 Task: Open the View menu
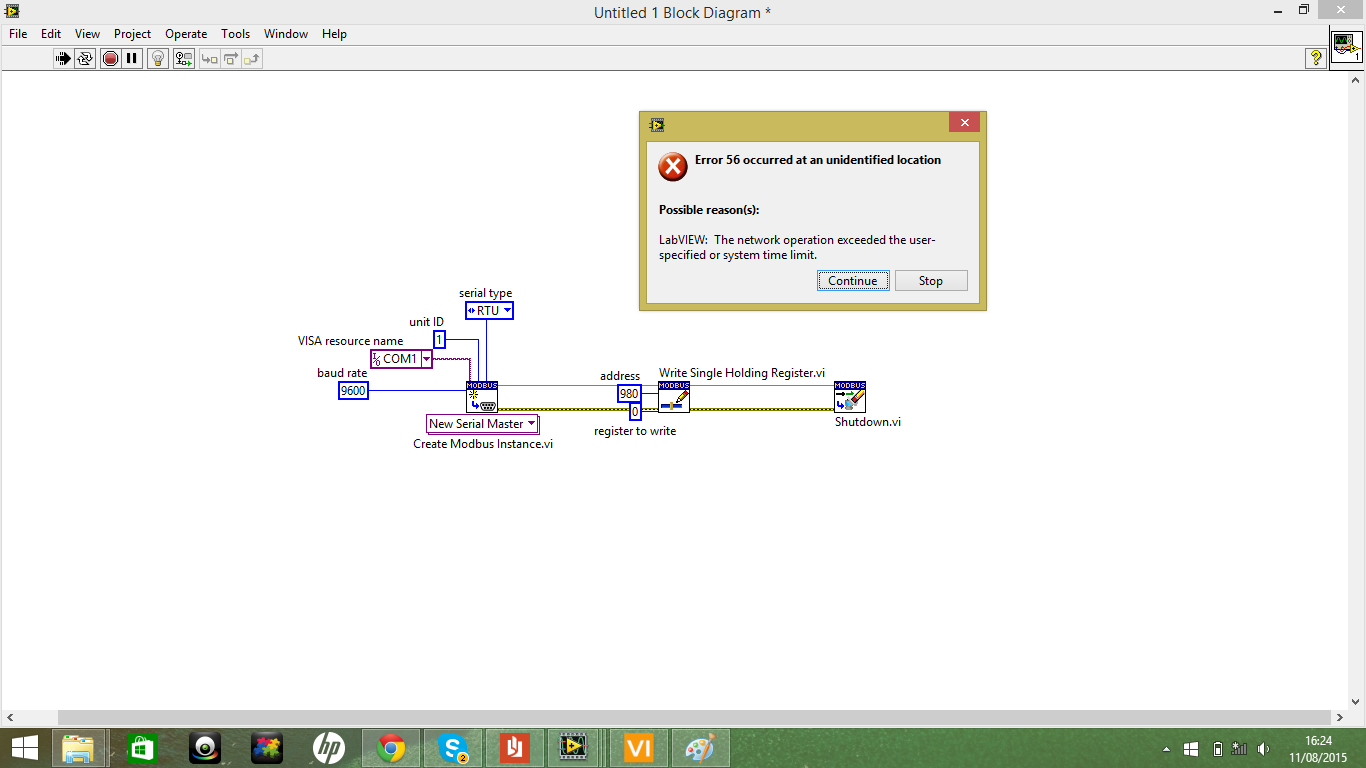click(x=87, y=34)
